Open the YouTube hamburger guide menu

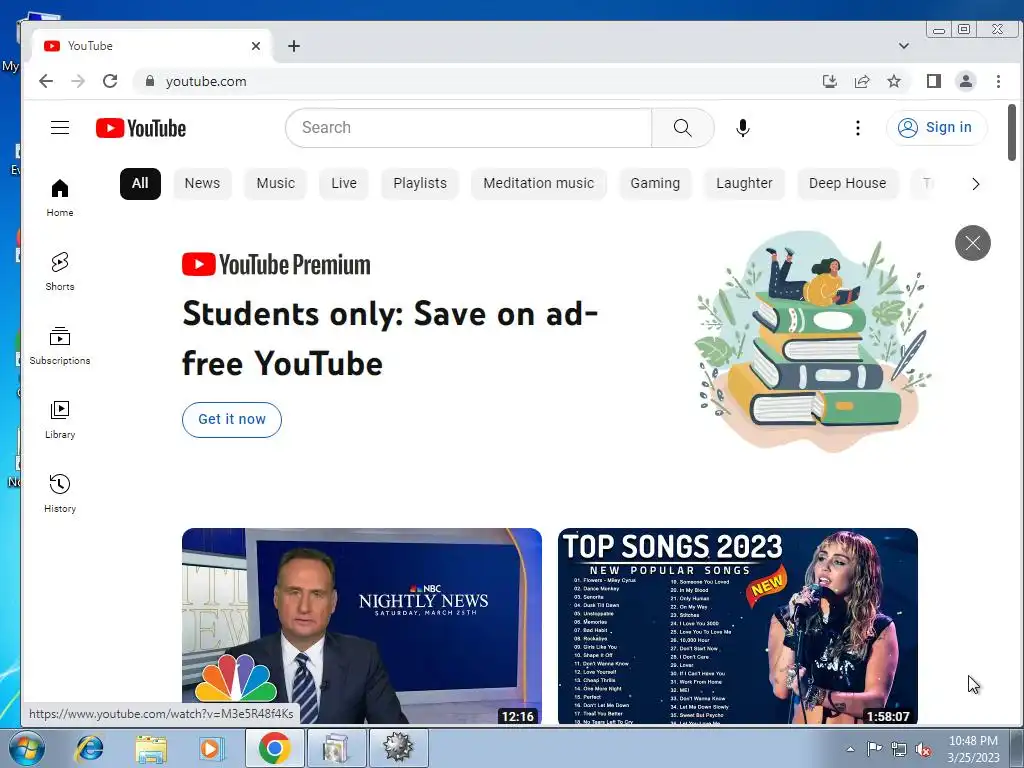click(60, 127)
